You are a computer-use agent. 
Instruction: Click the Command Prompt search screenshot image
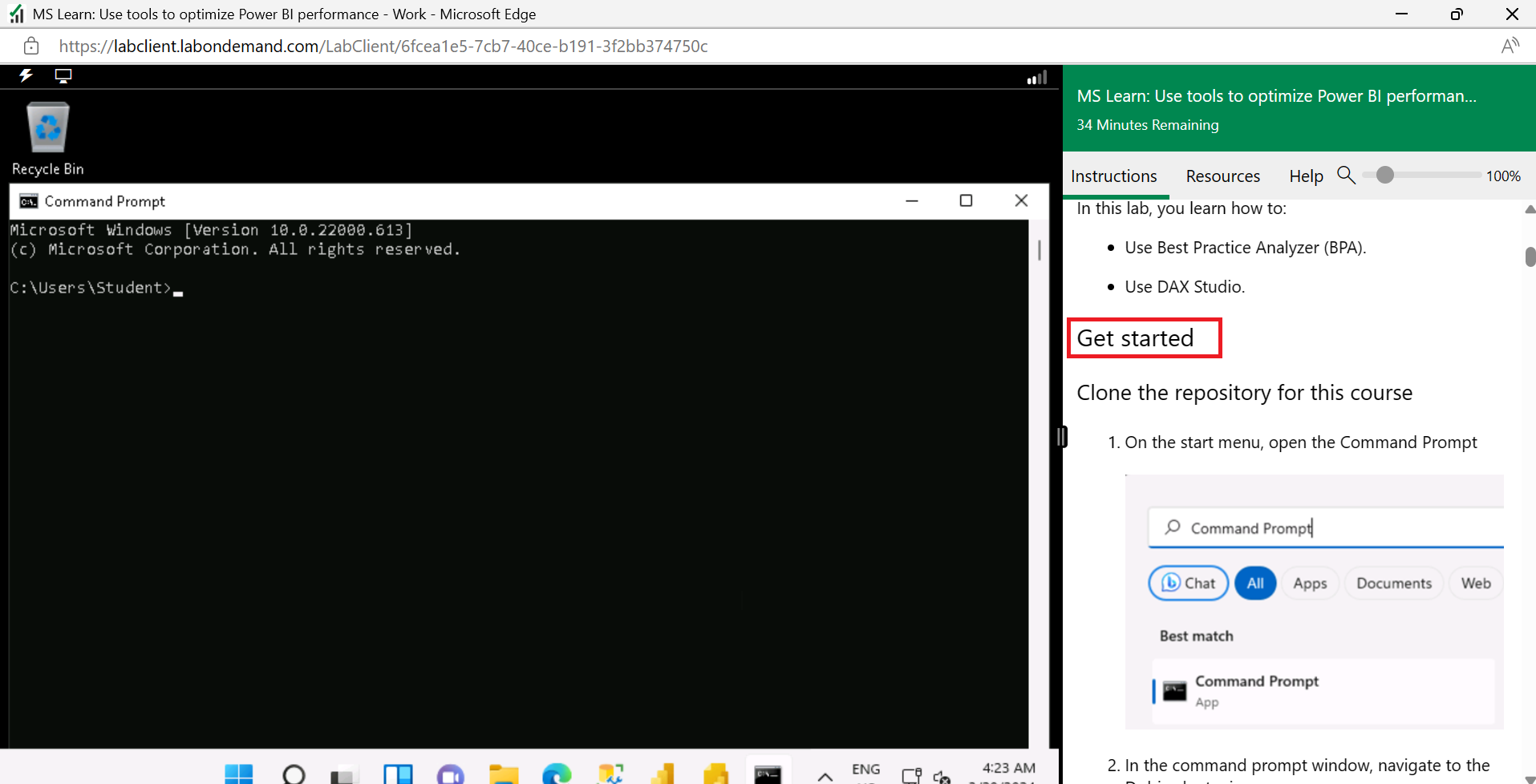(1315, 601)
